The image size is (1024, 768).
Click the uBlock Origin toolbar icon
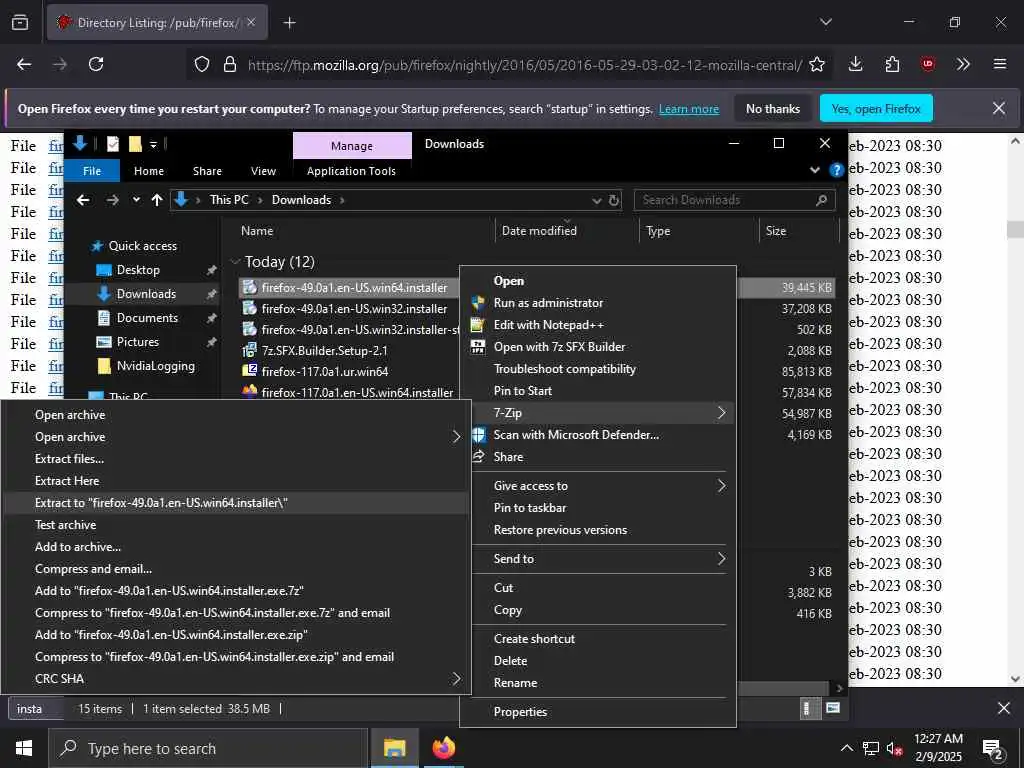pos(927,64)
